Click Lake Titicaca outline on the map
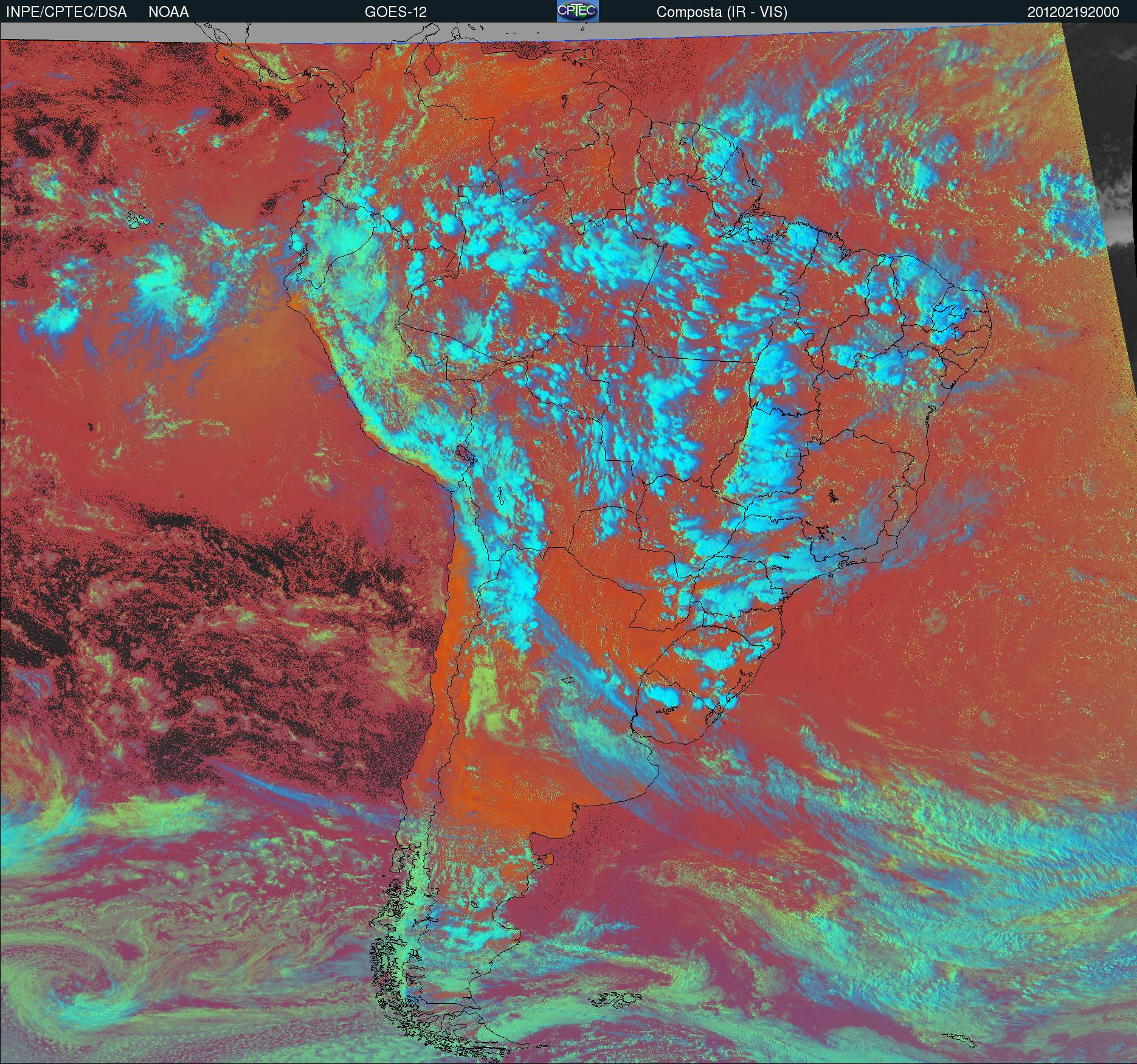 (462, 454)
